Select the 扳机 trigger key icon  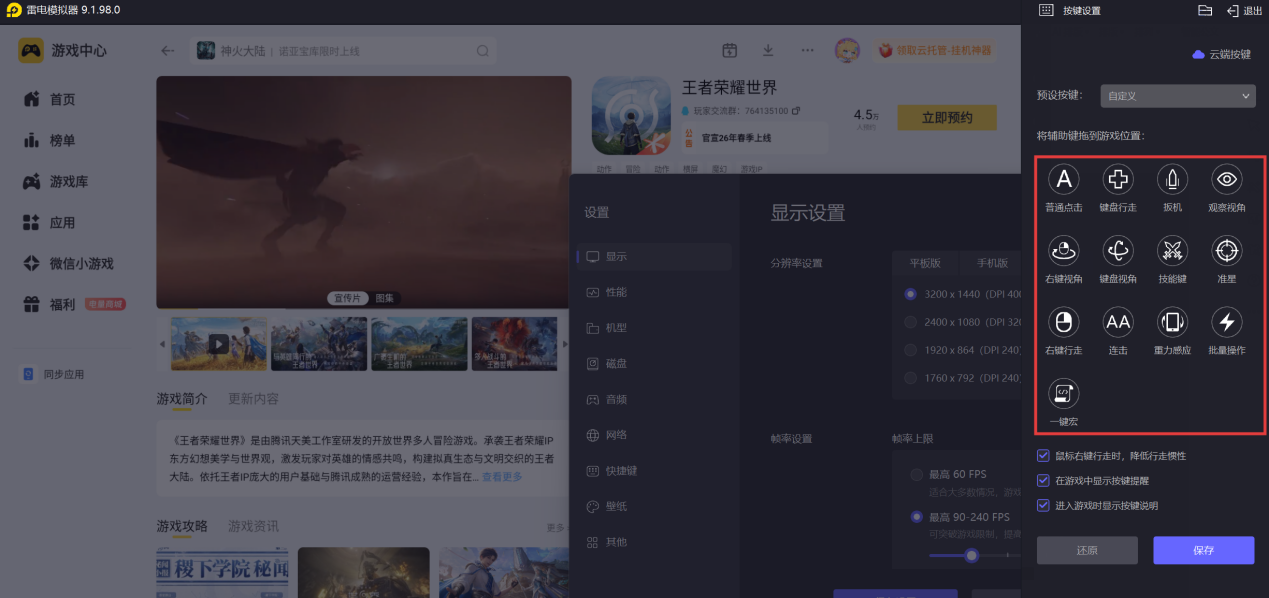[x=1172, y=180]
